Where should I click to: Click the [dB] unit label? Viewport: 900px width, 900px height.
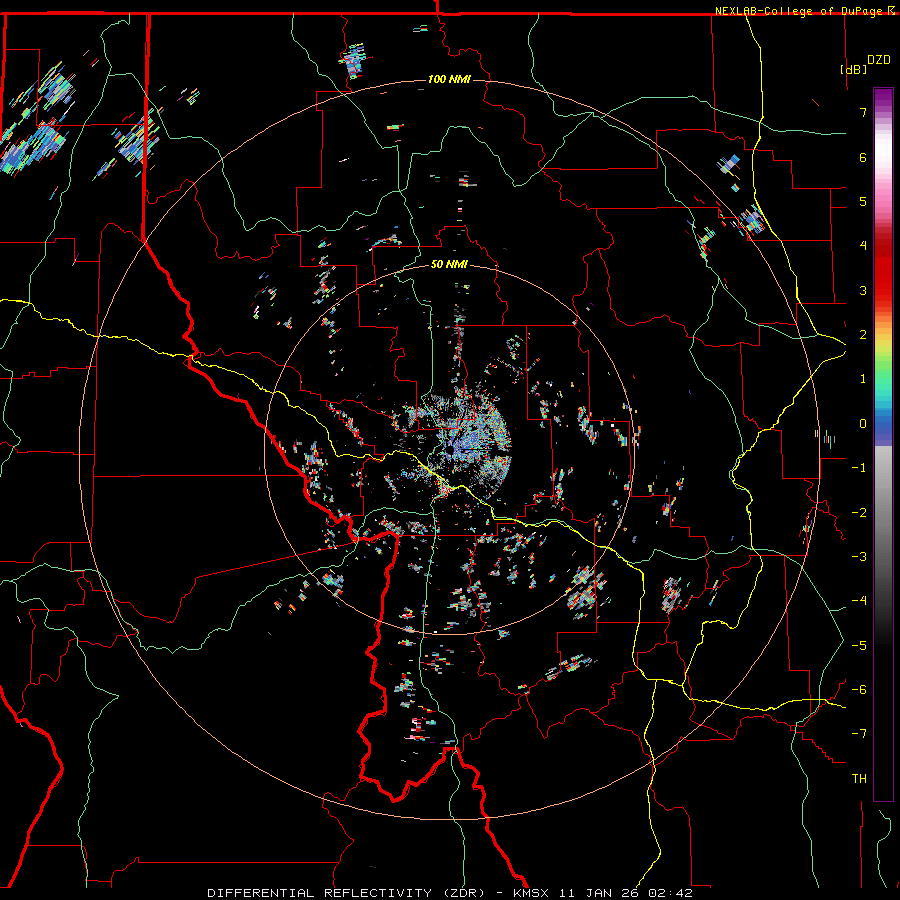pyautogui.click(x=854, y=69)
